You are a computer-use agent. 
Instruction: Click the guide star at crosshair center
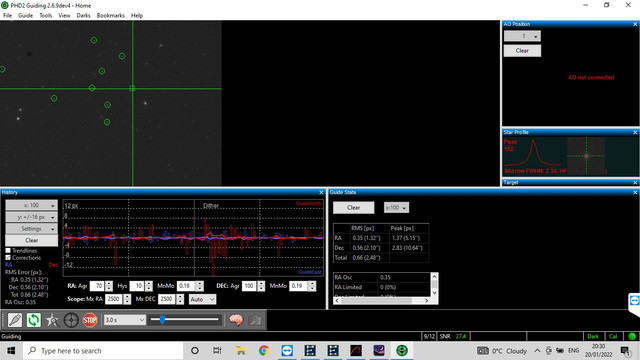132,88
